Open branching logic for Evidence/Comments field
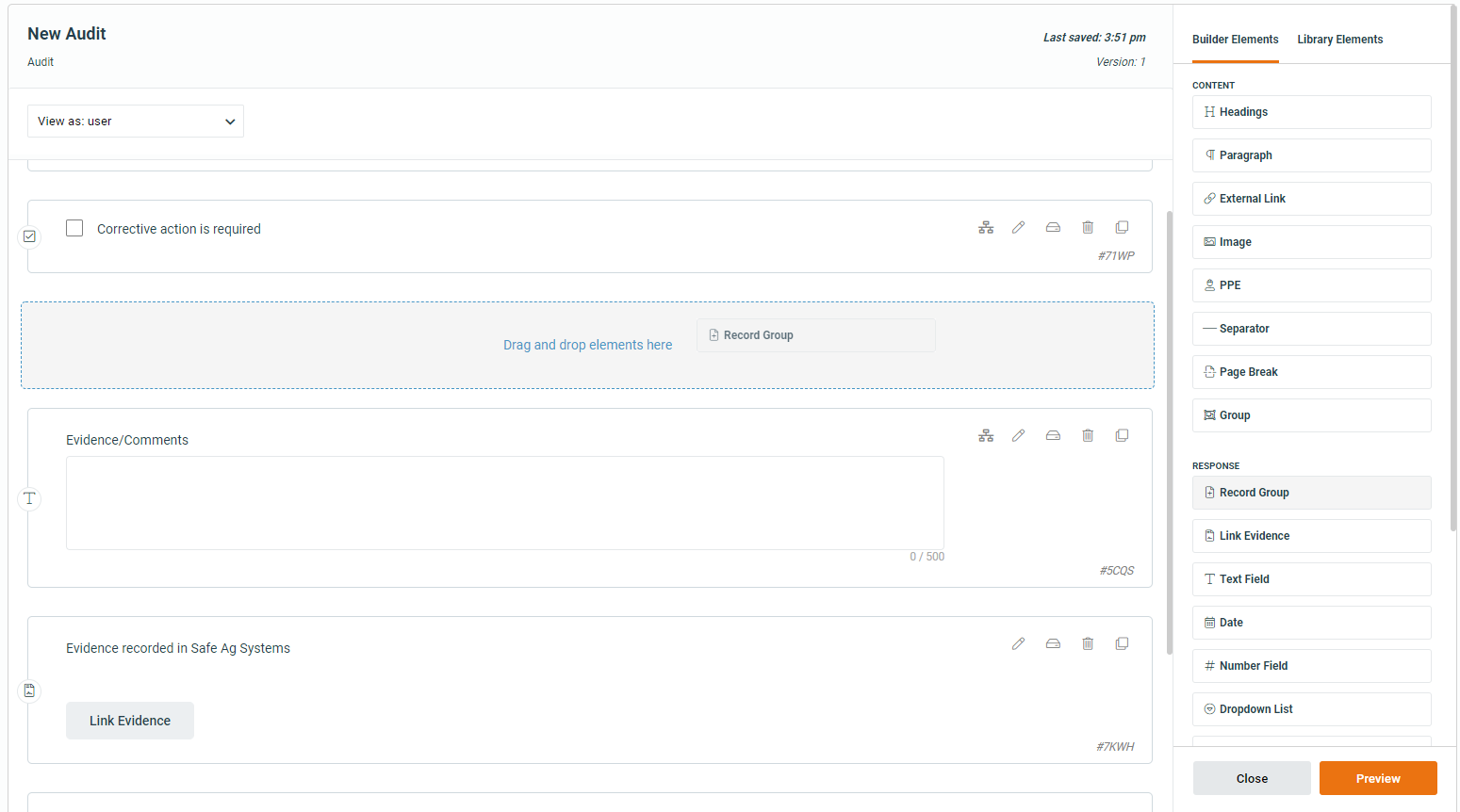Image resolution: width=1460 pixels, height=812 pixels. (986, 435)
